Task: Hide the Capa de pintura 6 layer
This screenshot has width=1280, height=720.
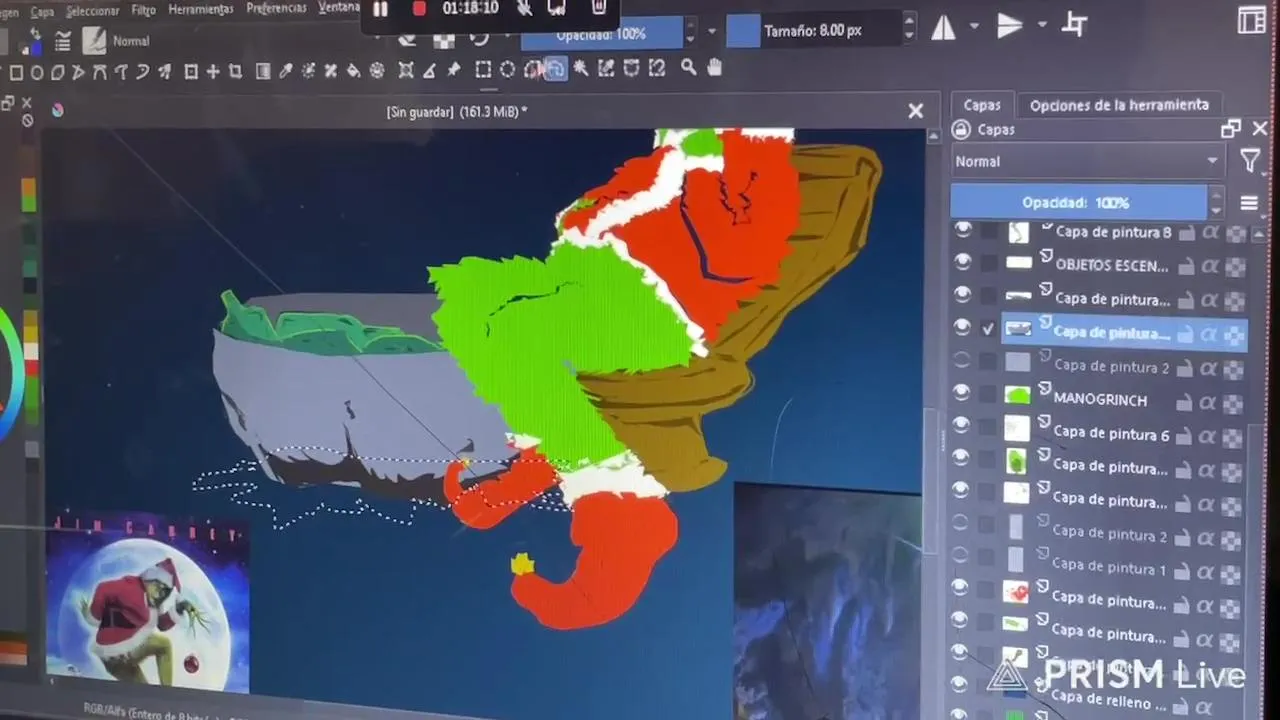Action: [x=961, y=425]
